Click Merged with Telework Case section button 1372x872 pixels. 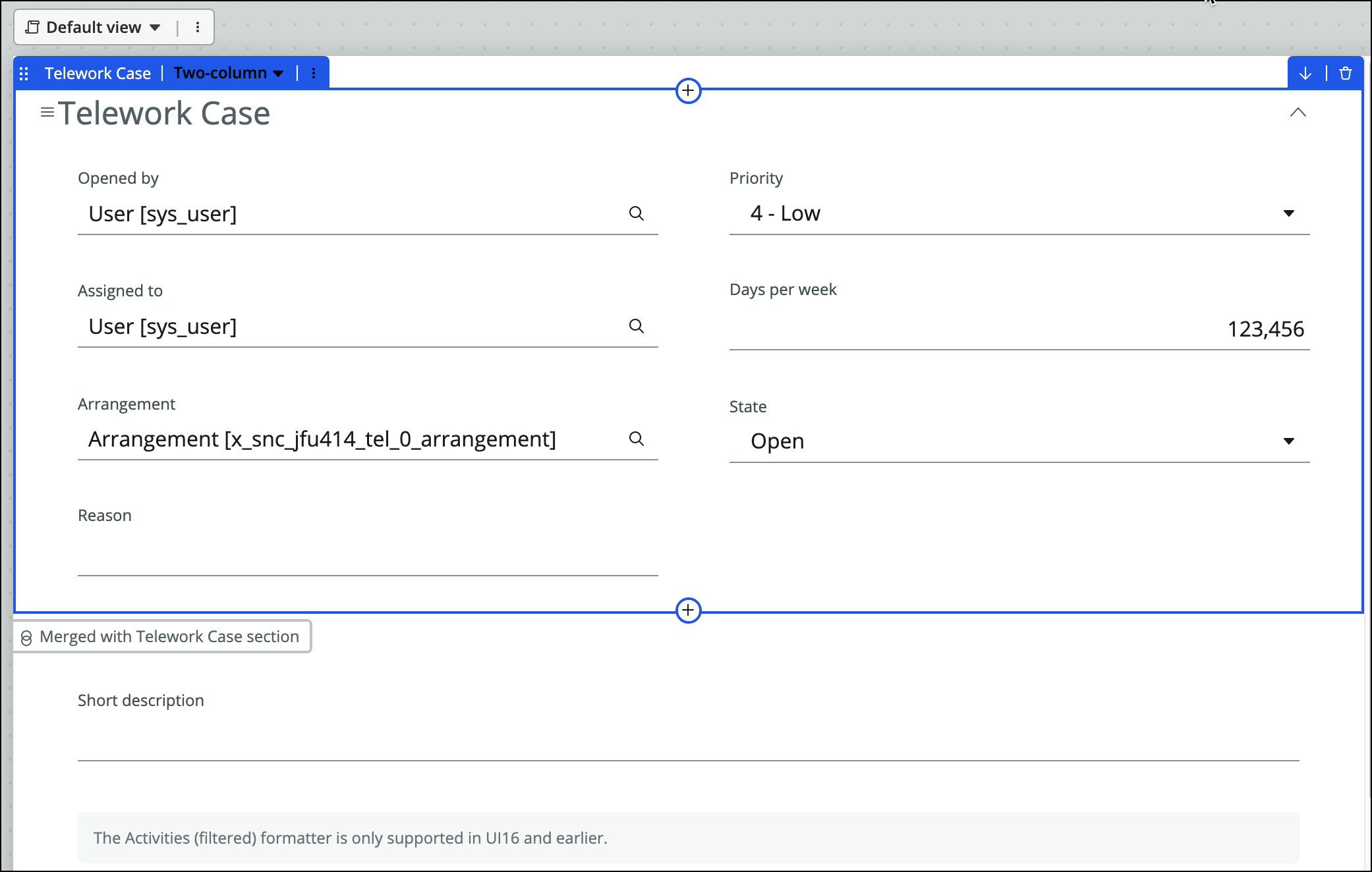[x=162, y=637]
